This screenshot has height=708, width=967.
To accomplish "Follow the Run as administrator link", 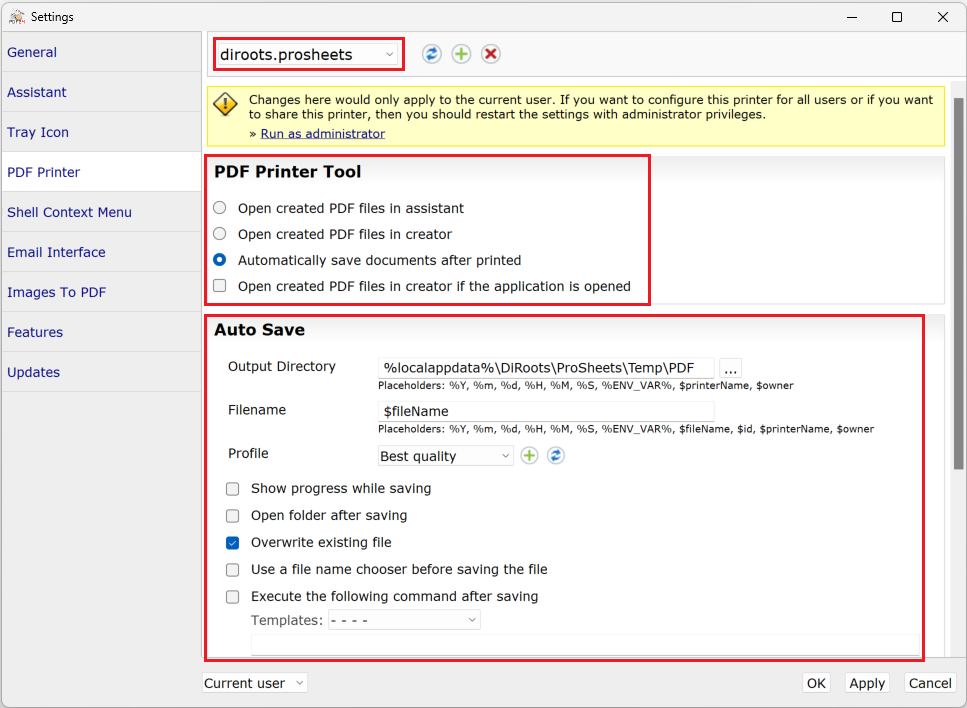I will 322,134.
